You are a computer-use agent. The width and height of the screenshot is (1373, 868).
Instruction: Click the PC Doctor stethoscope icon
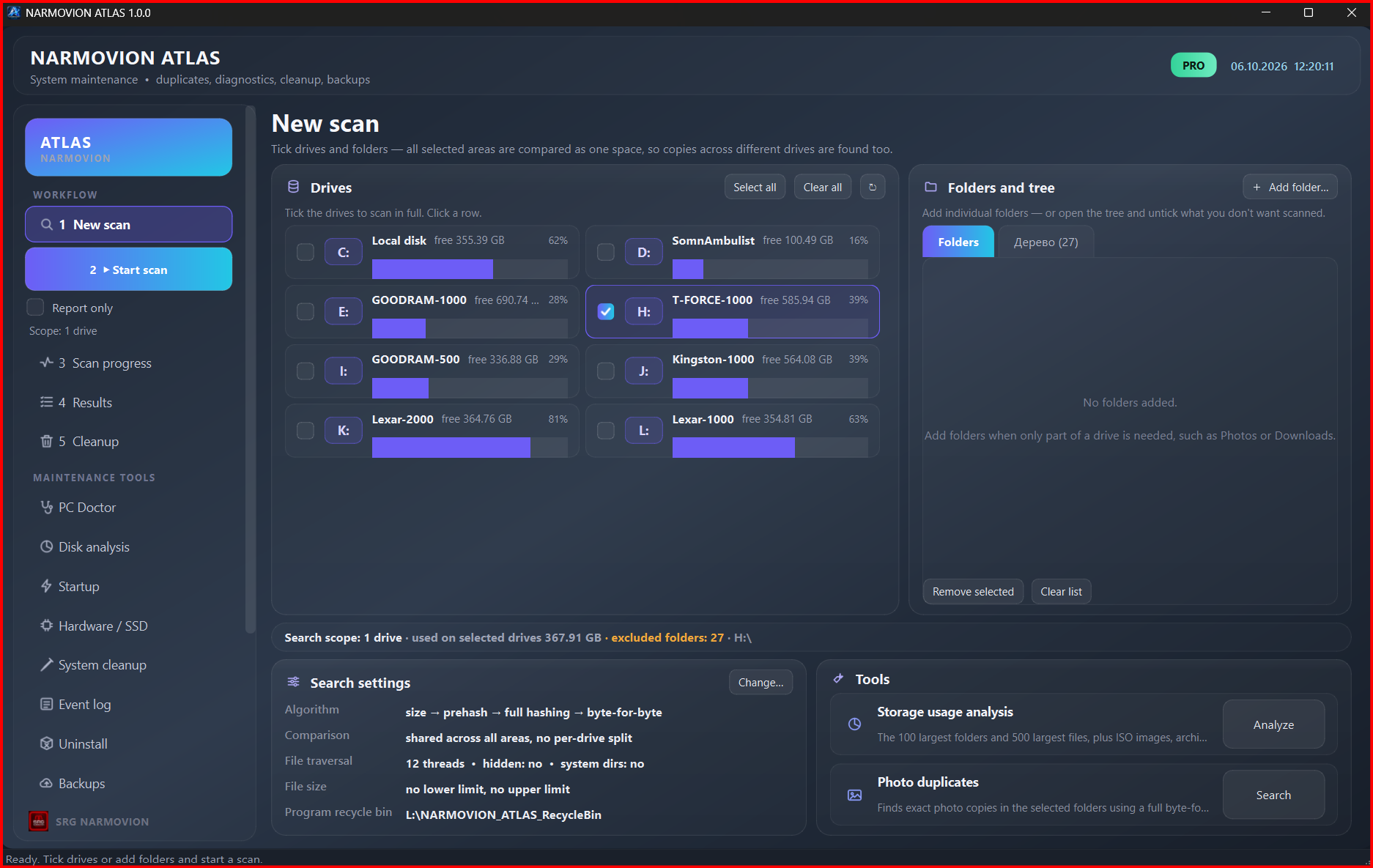pos(46,507)
